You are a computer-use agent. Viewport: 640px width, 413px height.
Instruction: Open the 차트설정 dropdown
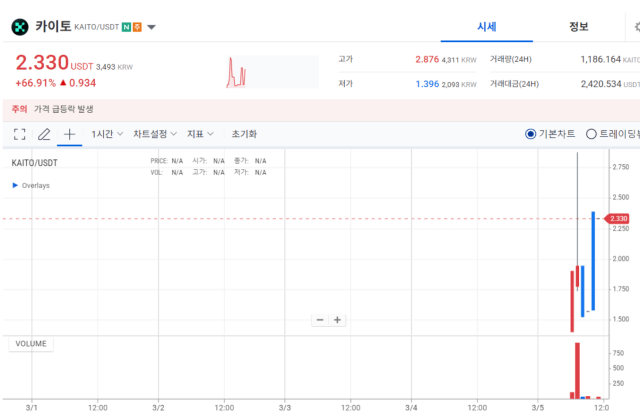point(155,133)
